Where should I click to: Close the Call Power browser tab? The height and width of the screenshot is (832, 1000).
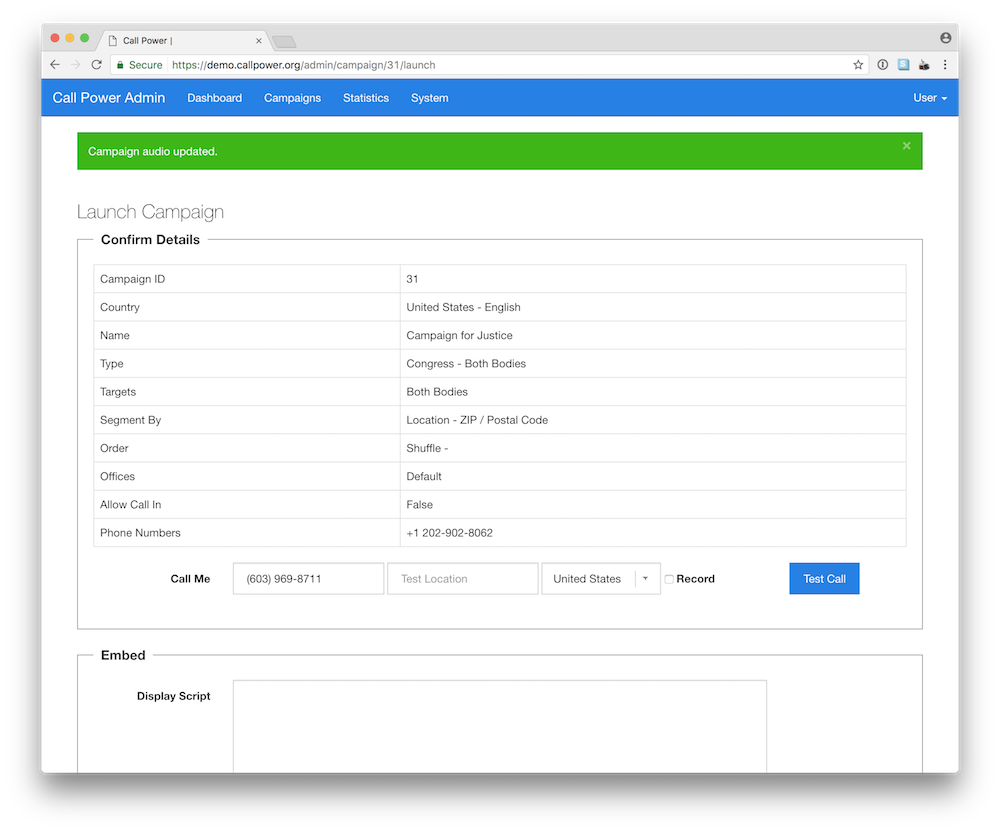(258, 41)
